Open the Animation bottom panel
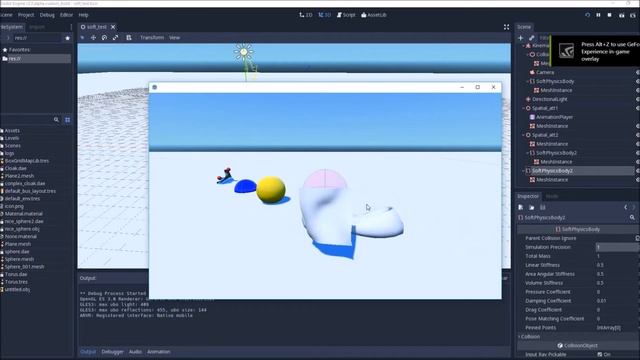Image resolution: width=640 pixels, height=360 pixels. click(158, 352)
